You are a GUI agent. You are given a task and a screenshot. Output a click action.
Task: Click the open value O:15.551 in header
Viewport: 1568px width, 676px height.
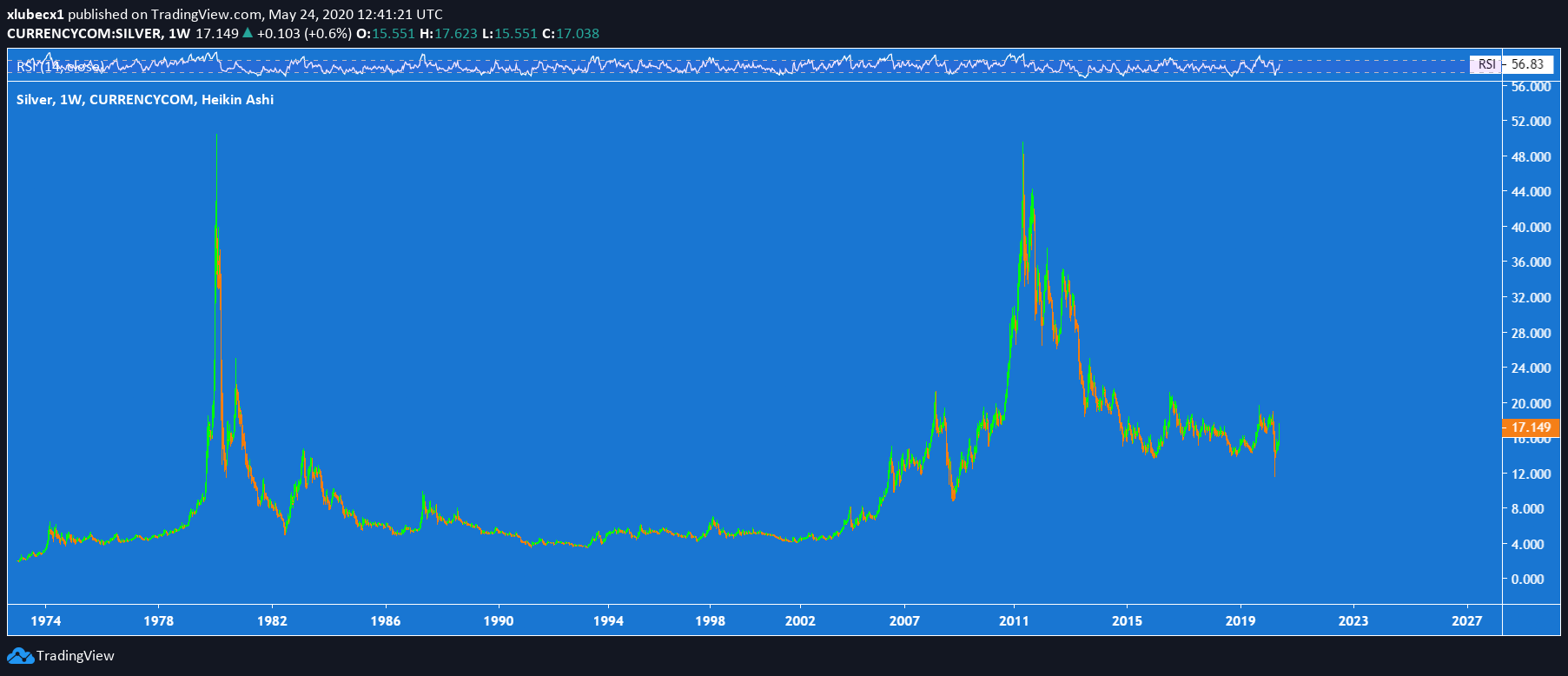coord(386,34)
